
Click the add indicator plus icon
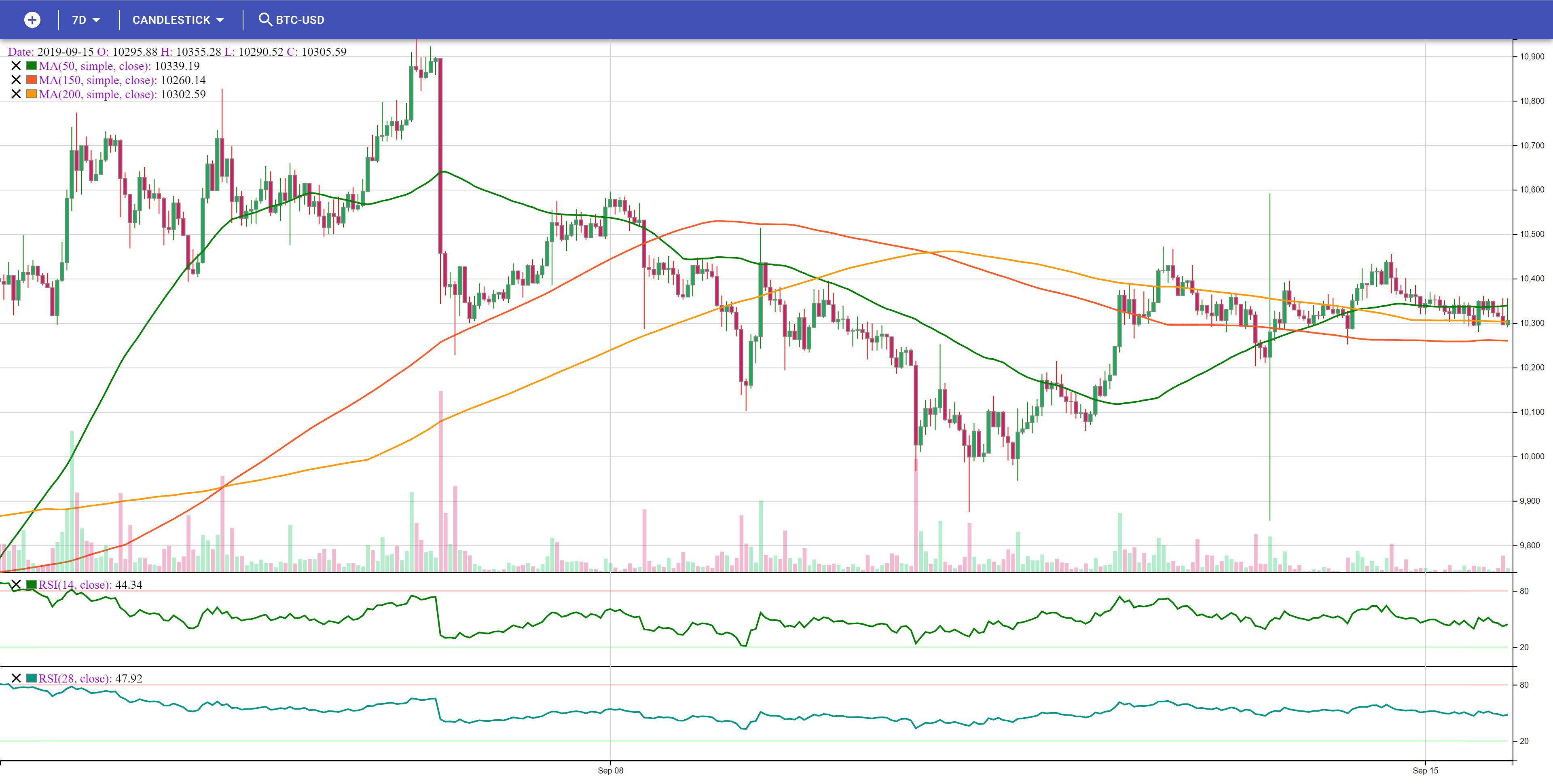(32, 20)
